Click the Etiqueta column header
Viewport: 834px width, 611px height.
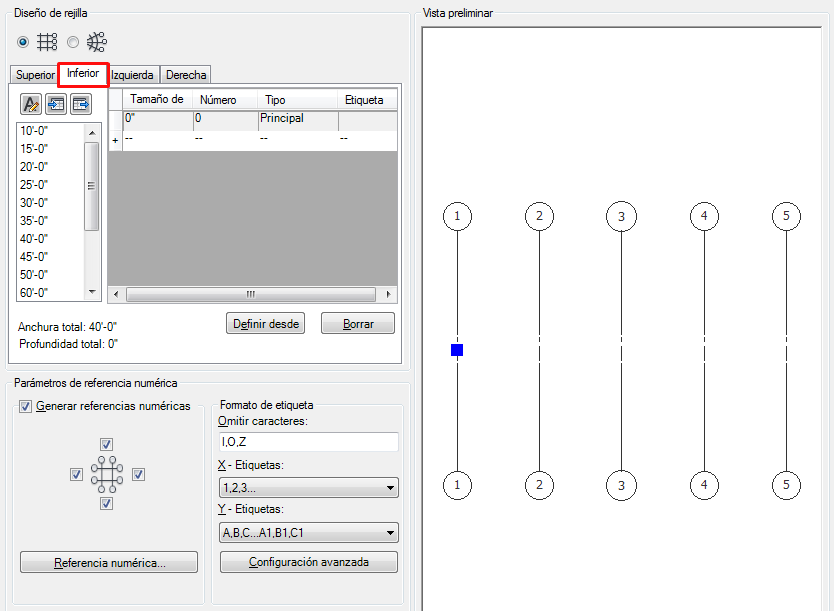pos(368,99)
